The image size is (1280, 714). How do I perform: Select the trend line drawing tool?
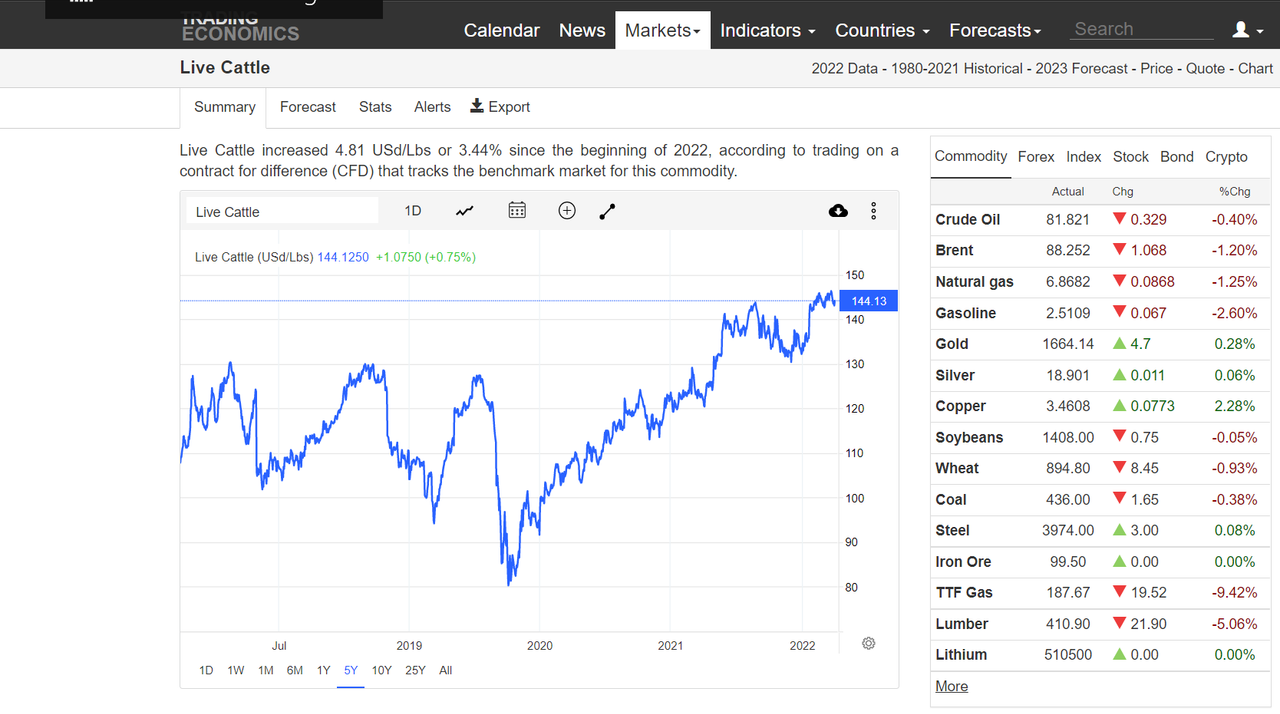pos(607,211)
